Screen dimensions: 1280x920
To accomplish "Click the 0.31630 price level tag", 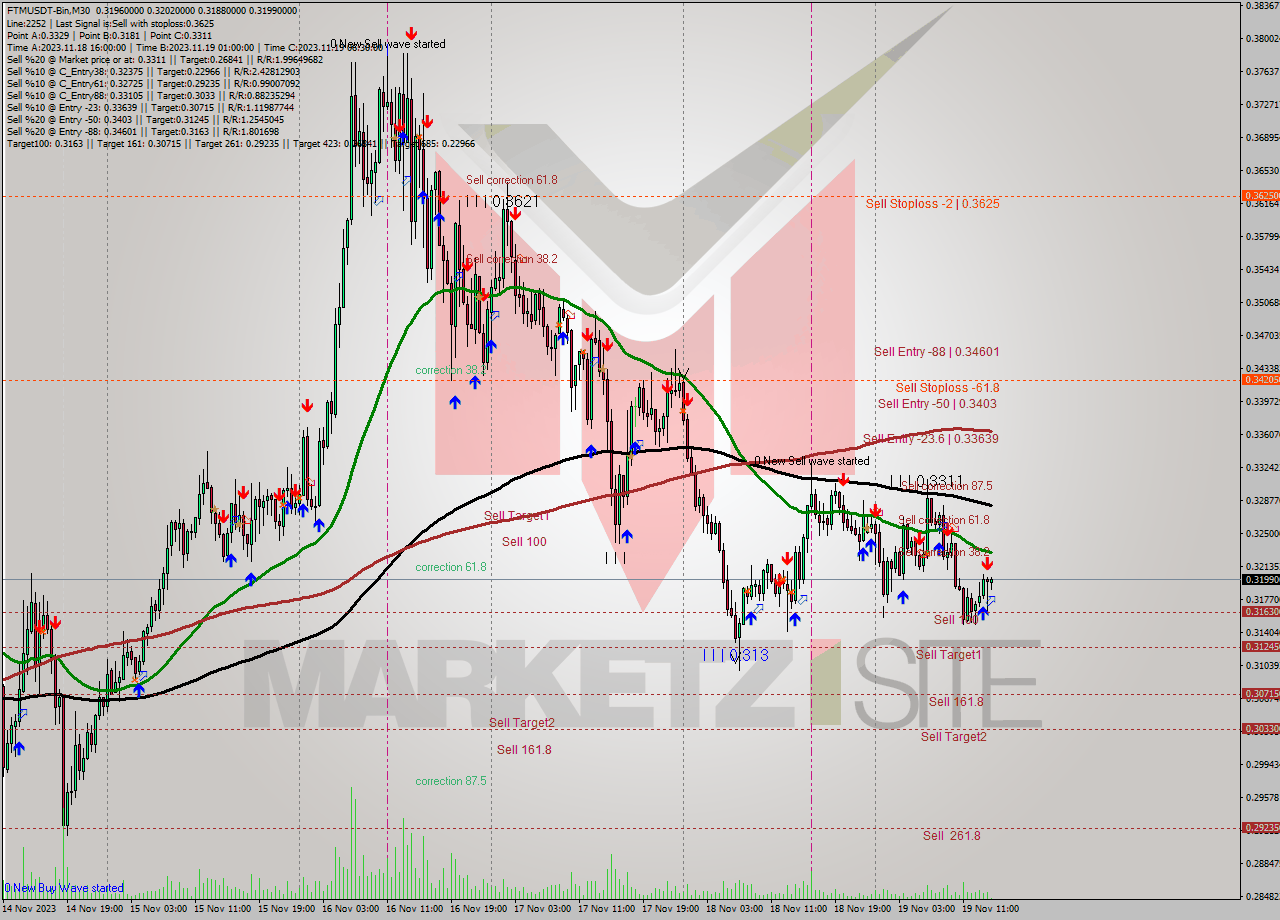I will click(1260, 612).
